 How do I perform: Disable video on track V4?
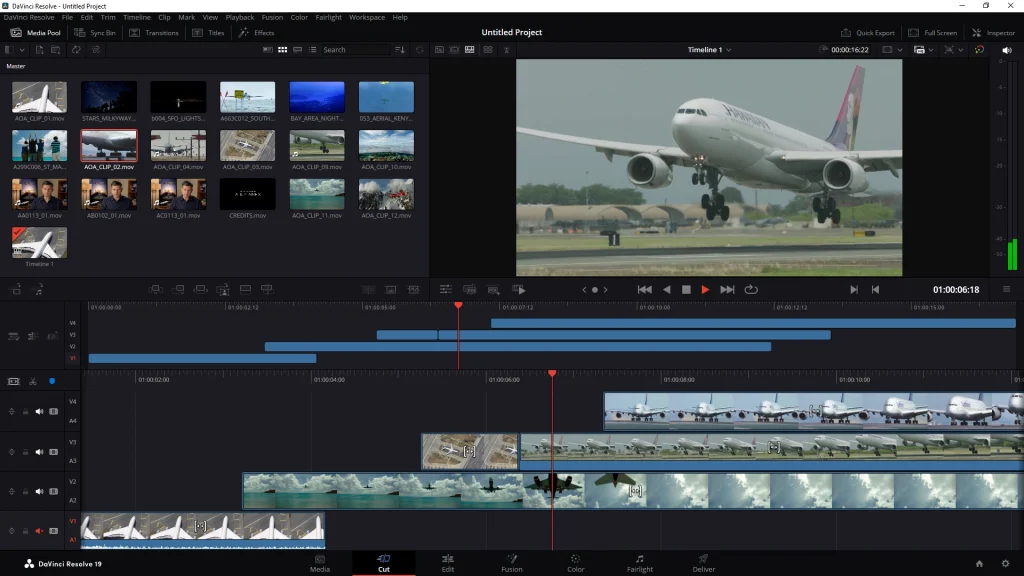point(54,411)
